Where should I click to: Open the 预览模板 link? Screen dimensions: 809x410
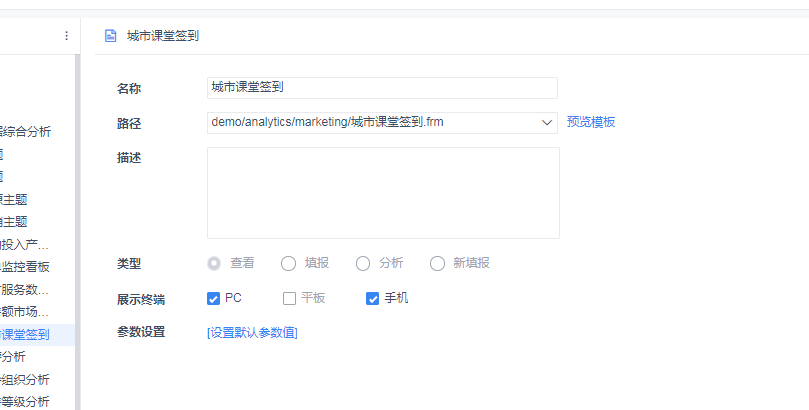point(591,122)
